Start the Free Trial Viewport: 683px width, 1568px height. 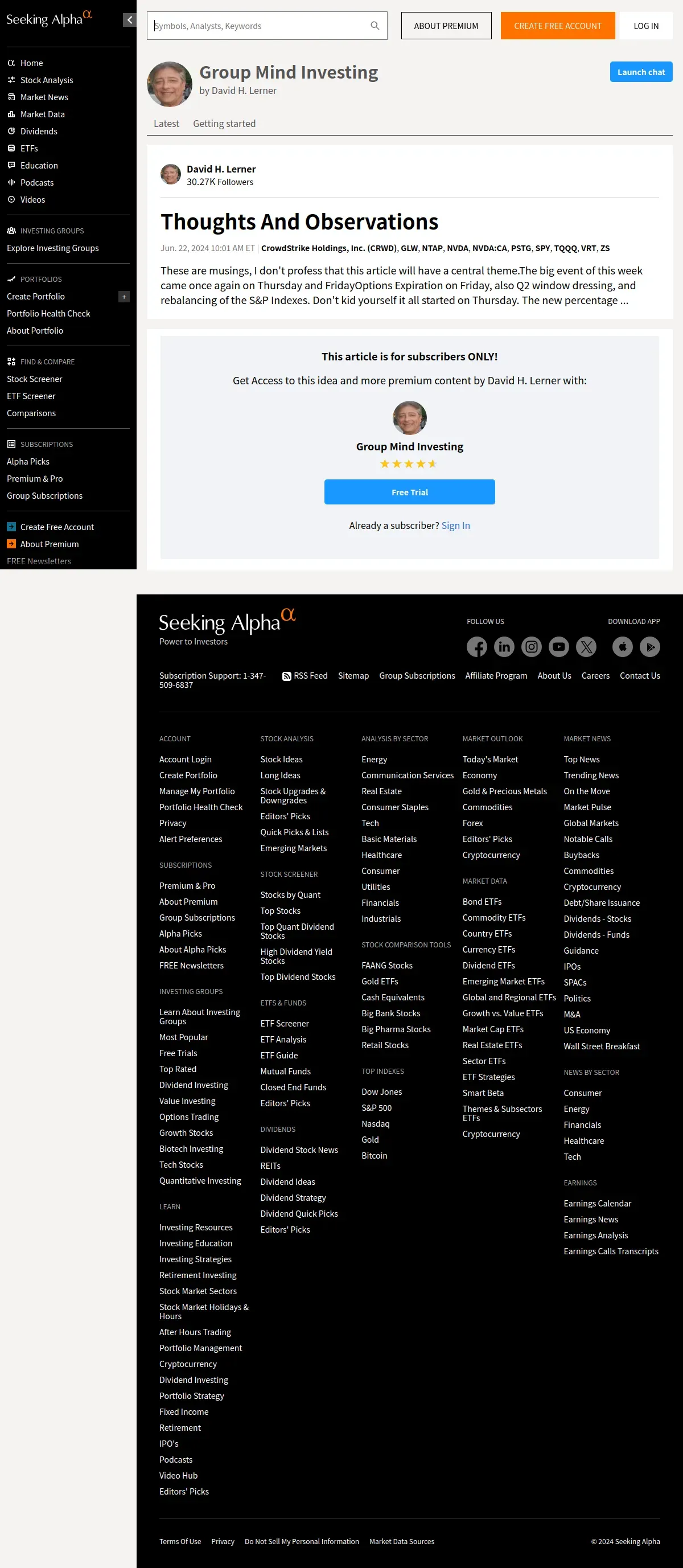(410, 492)
